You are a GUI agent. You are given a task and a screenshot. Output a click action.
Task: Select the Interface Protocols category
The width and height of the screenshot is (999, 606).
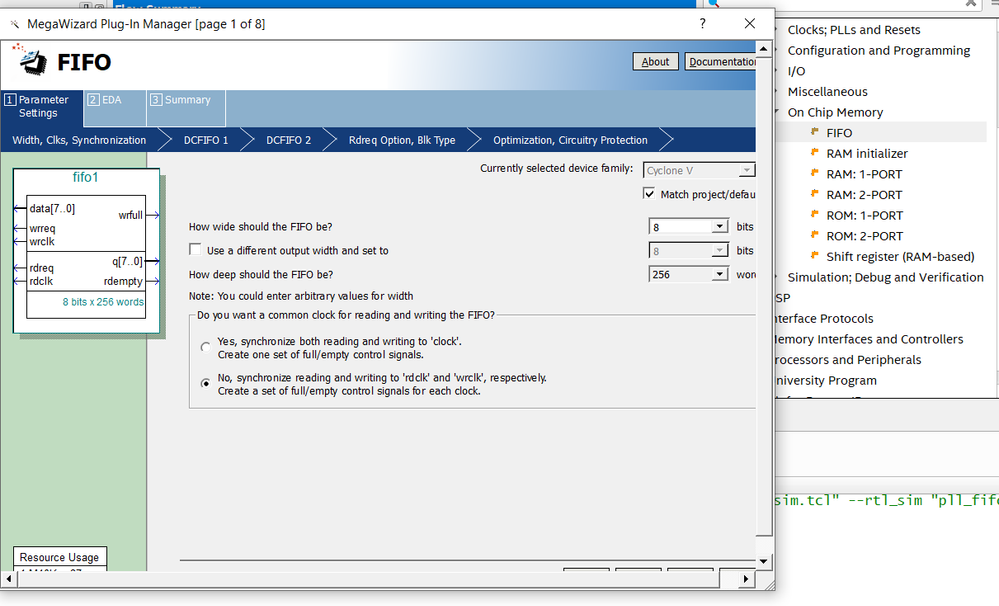[x=824, y=319]
